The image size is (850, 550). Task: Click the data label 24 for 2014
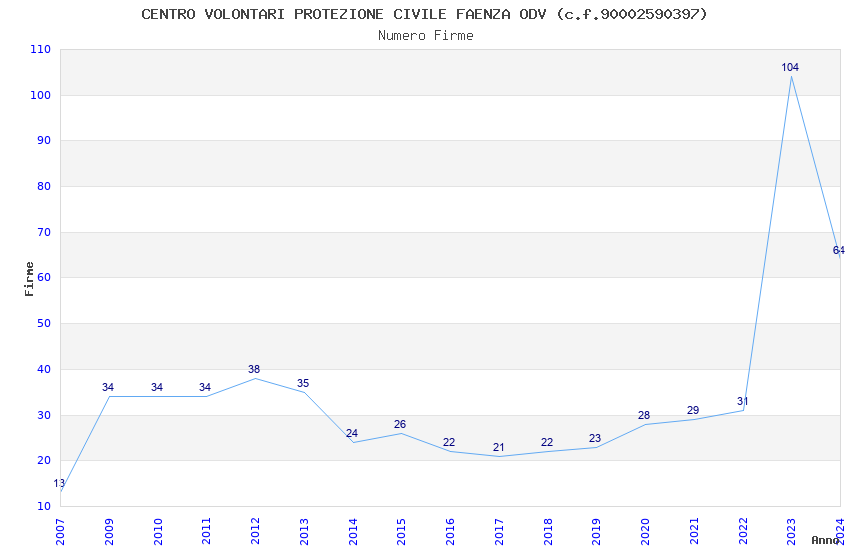(x=352, y=433)
